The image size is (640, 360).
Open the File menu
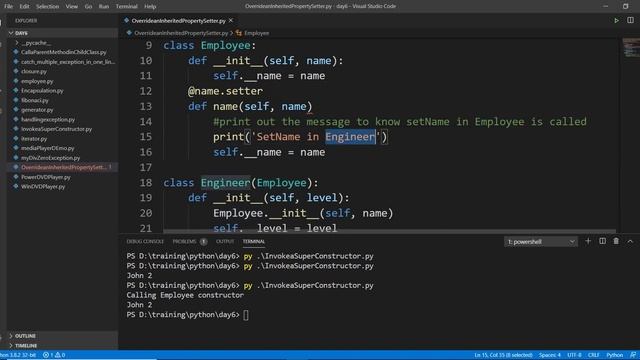pos(8,7)
